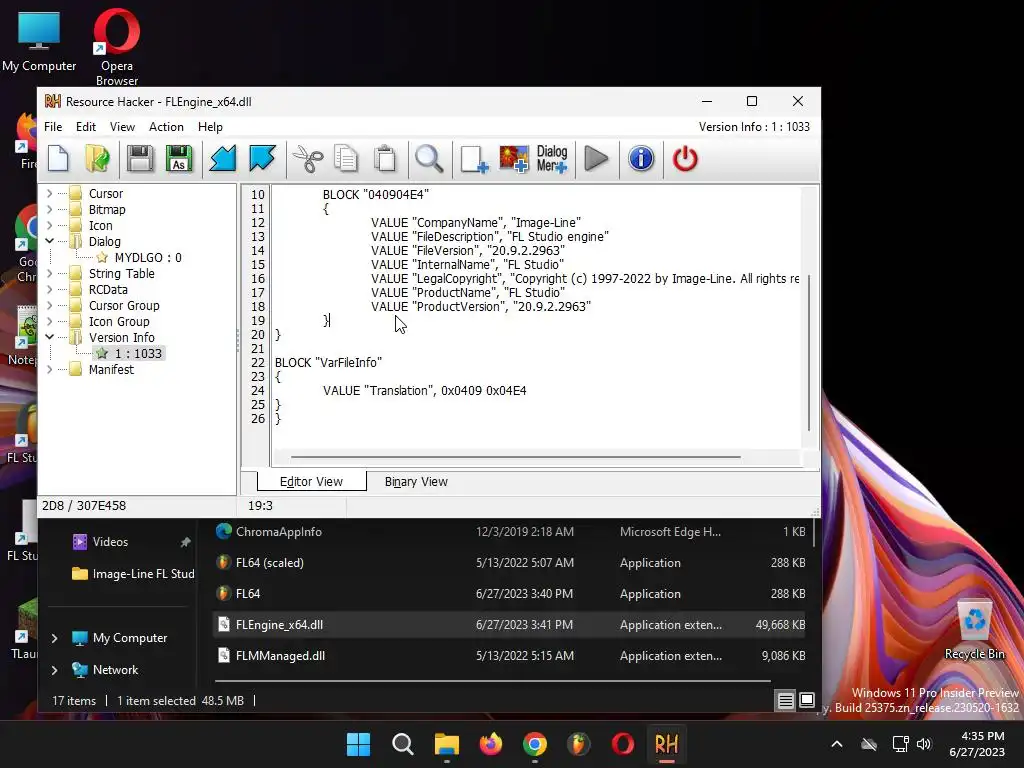Paste using the clipboard toolbar icon
Viewport: 1024px width, 768px height.
pyautogui.click(x=385, y=159)
